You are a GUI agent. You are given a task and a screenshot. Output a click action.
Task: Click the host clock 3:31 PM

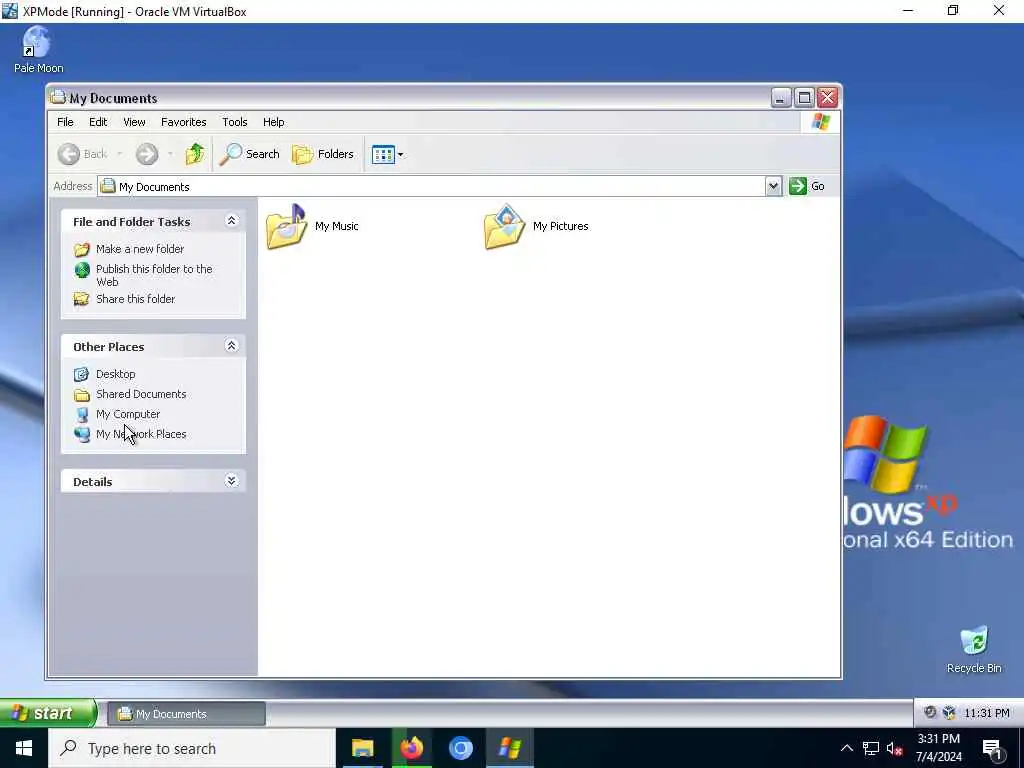[938, 748]
